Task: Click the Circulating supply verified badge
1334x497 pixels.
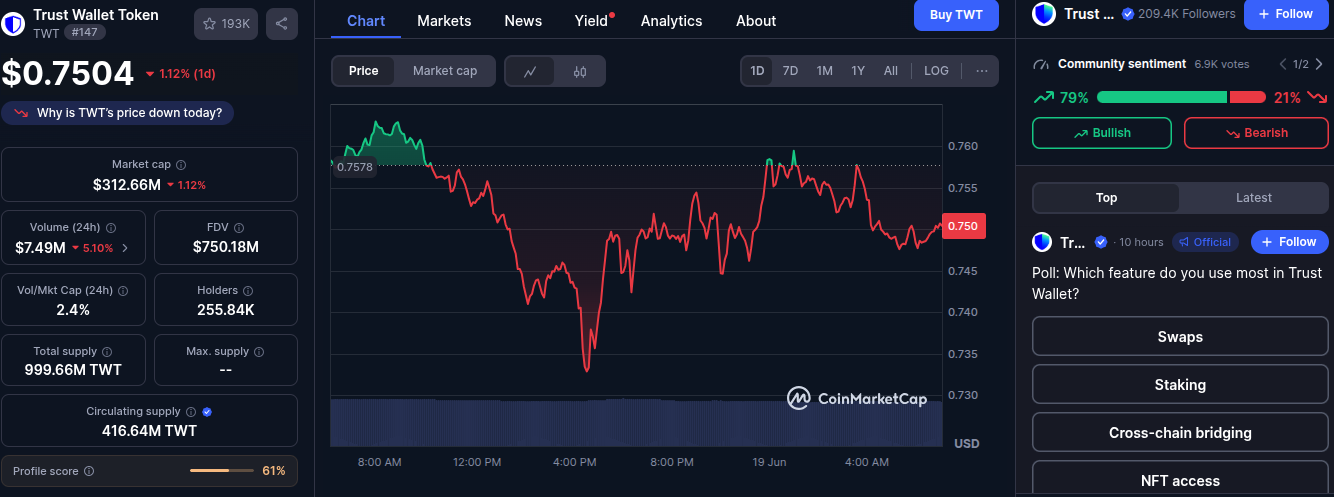Action: point(207,412)
